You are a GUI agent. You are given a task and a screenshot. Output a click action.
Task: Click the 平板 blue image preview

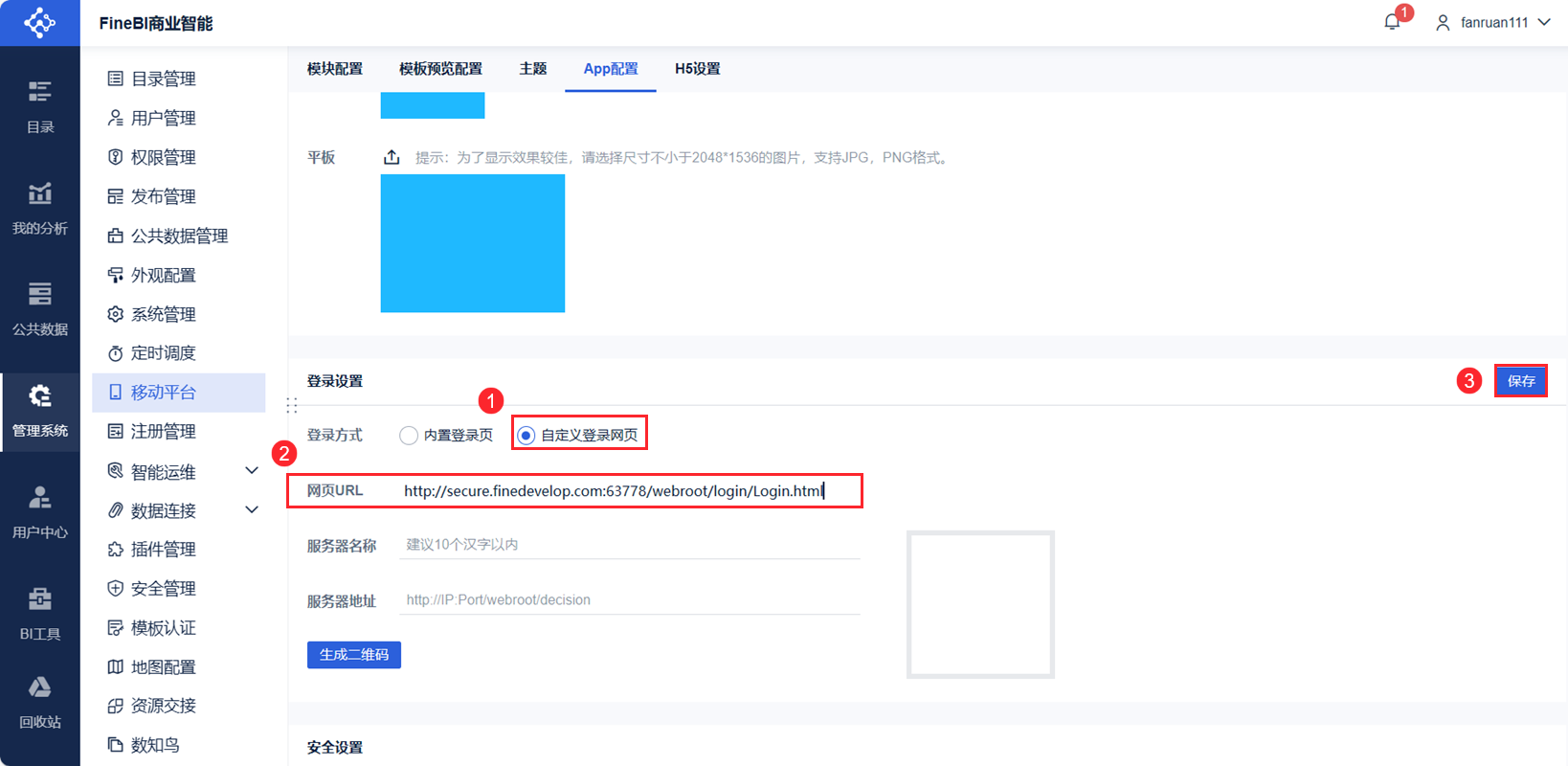pyautogui.click(x=473, y=243)
